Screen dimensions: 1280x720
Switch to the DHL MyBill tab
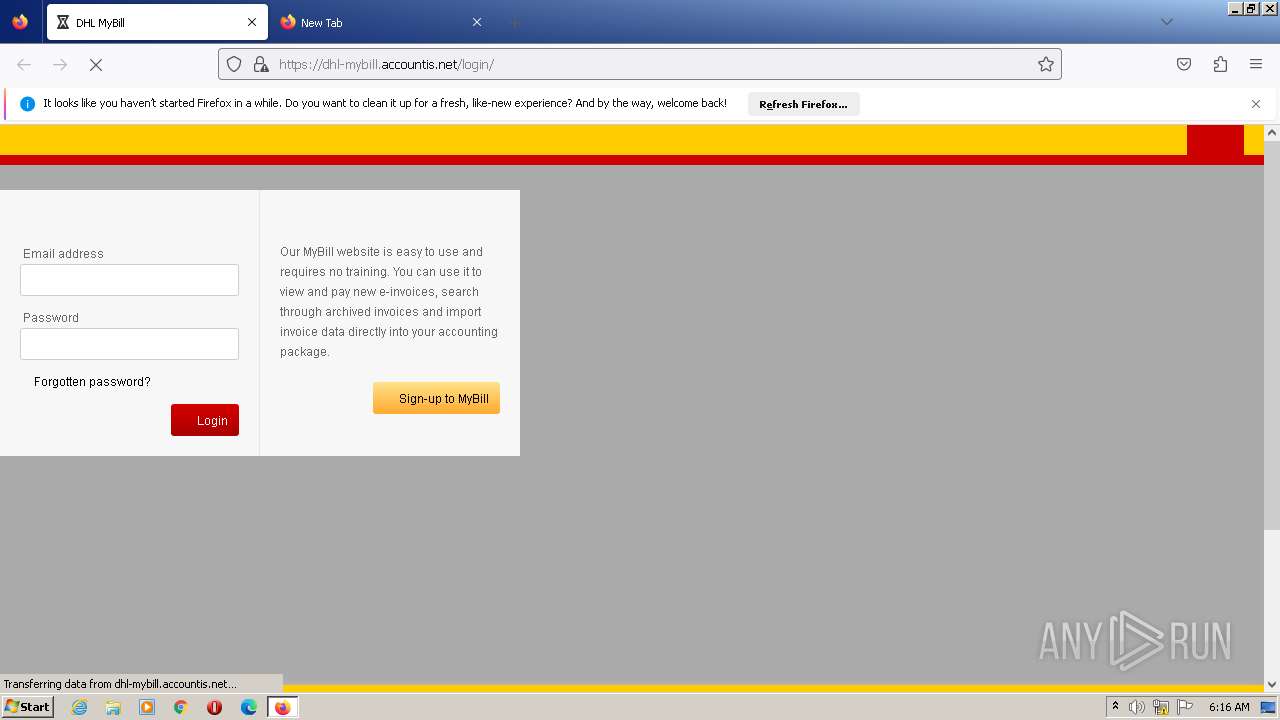[x=157, y=22]
